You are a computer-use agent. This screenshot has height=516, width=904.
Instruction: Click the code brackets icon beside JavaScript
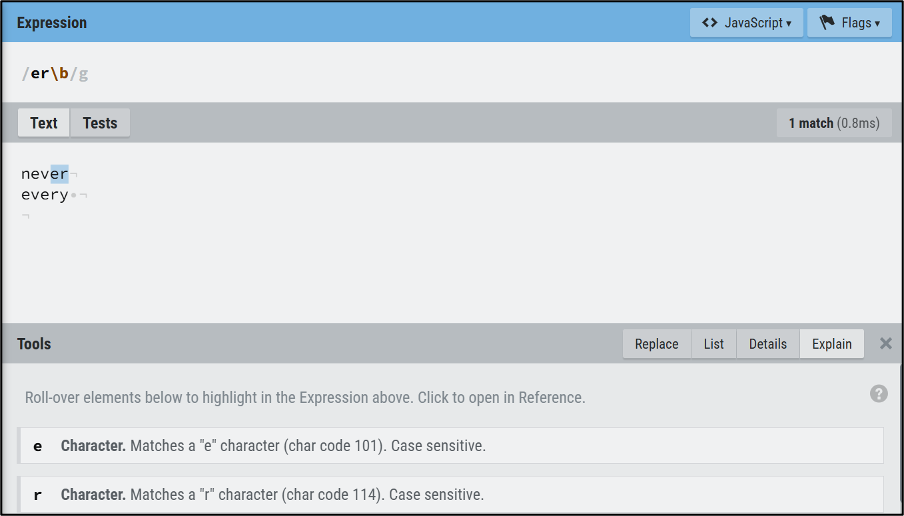coord(709,23)
